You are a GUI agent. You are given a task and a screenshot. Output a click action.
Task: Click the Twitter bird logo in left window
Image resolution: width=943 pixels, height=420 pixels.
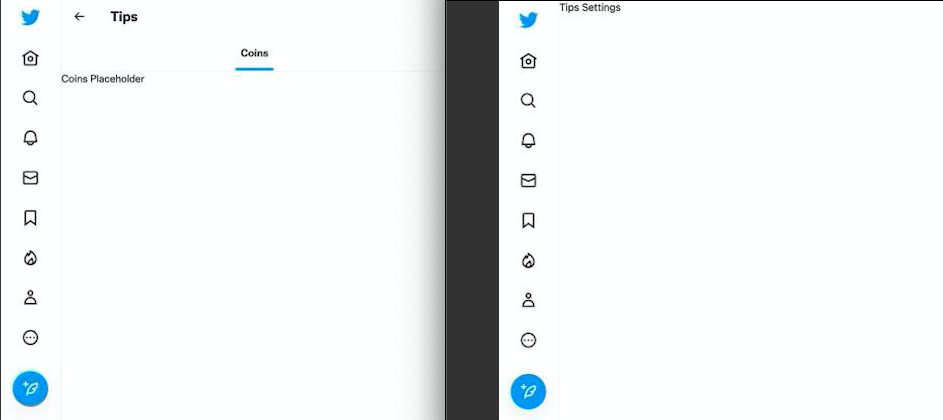[30, 17]
